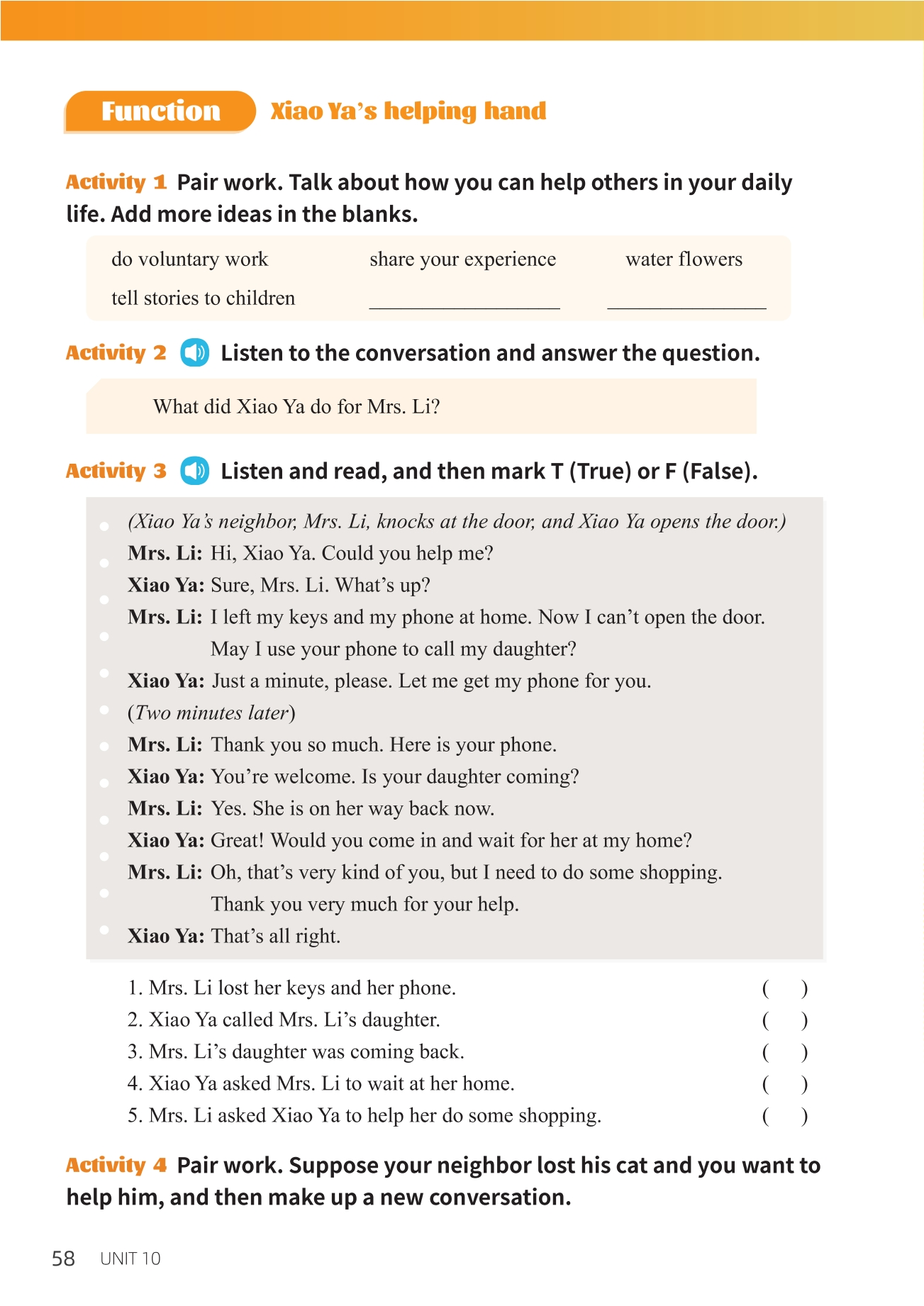Play the Activity 3 audio speaker icon
Screen dimensions: 924x1306
(194, 471)
